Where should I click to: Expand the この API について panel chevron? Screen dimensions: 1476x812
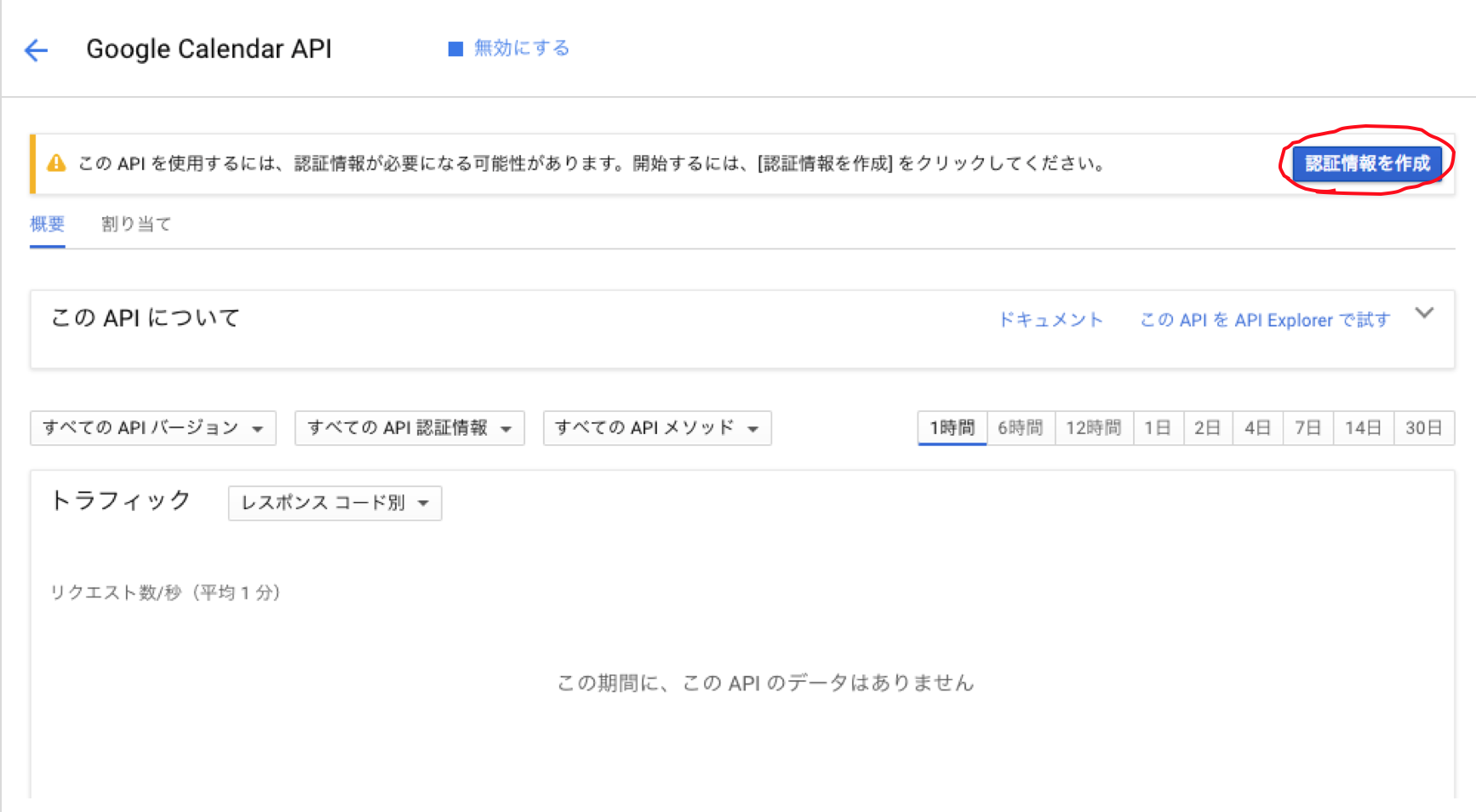pos(1424,313)
